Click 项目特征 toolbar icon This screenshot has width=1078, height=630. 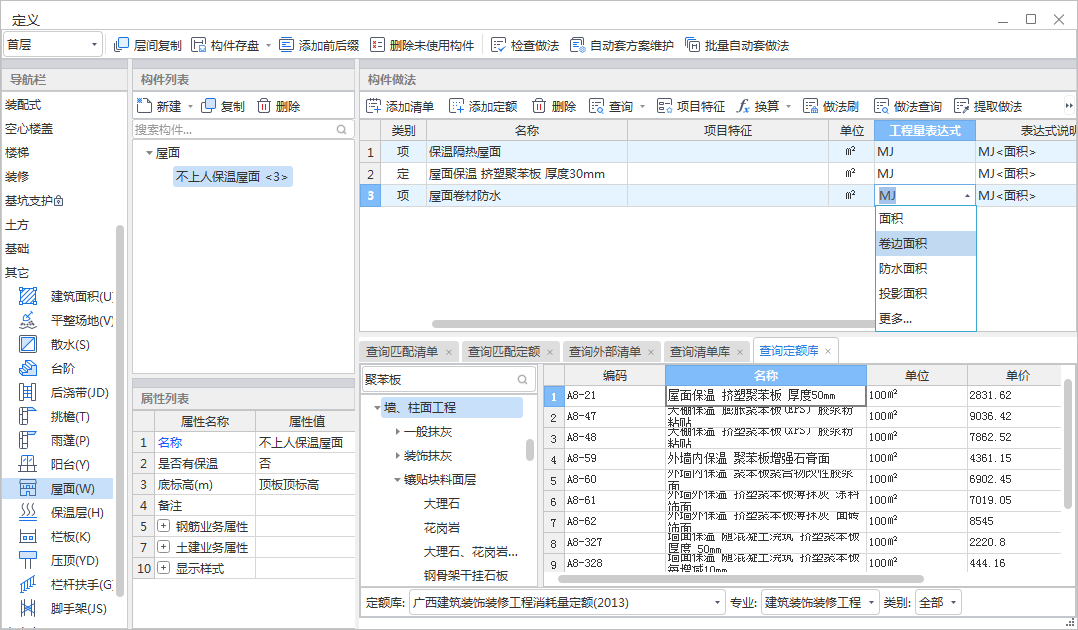[664, 106]
